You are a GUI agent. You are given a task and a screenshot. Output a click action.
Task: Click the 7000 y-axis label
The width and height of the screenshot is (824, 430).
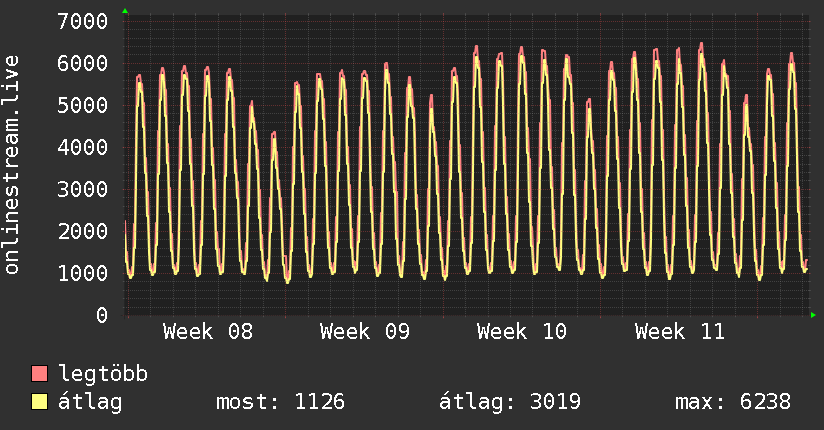click(83, 21)
